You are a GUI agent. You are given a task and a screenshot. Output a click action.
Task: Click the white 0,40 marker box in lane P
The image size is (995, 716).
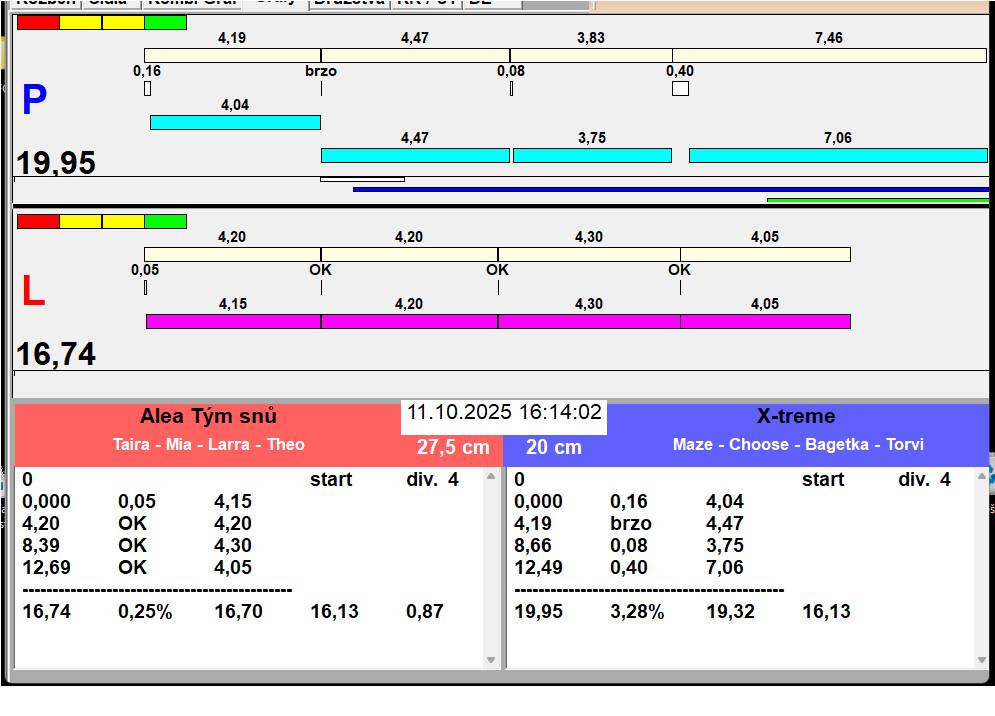click(x=680, y=88)
